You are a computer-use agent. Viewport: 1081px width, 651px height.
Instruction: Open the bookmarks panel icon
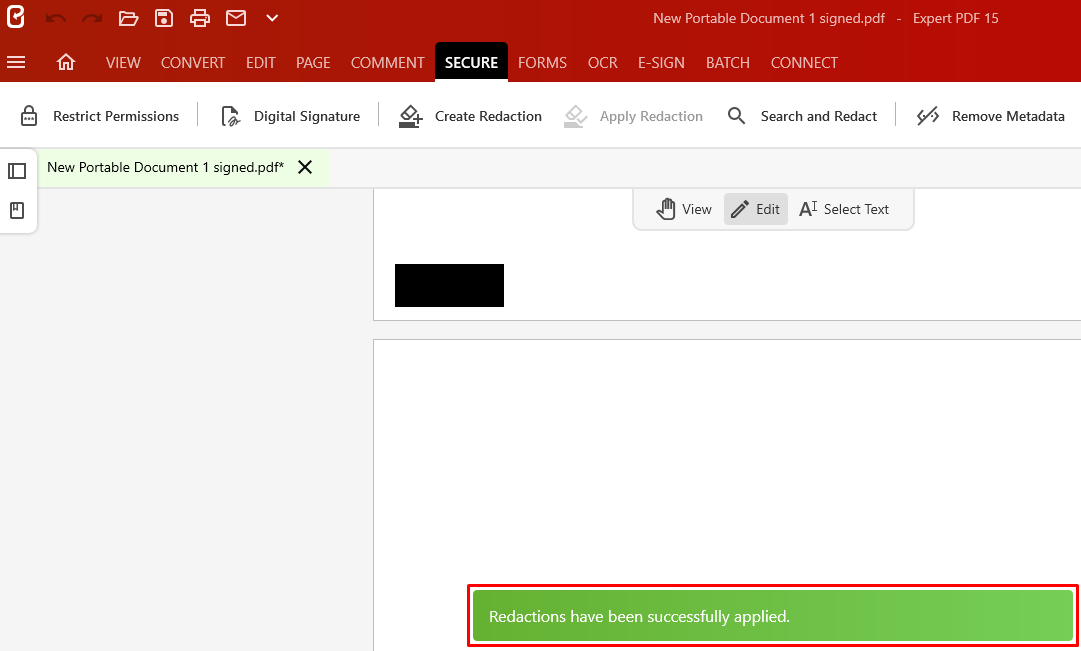(x=17, y=210)
